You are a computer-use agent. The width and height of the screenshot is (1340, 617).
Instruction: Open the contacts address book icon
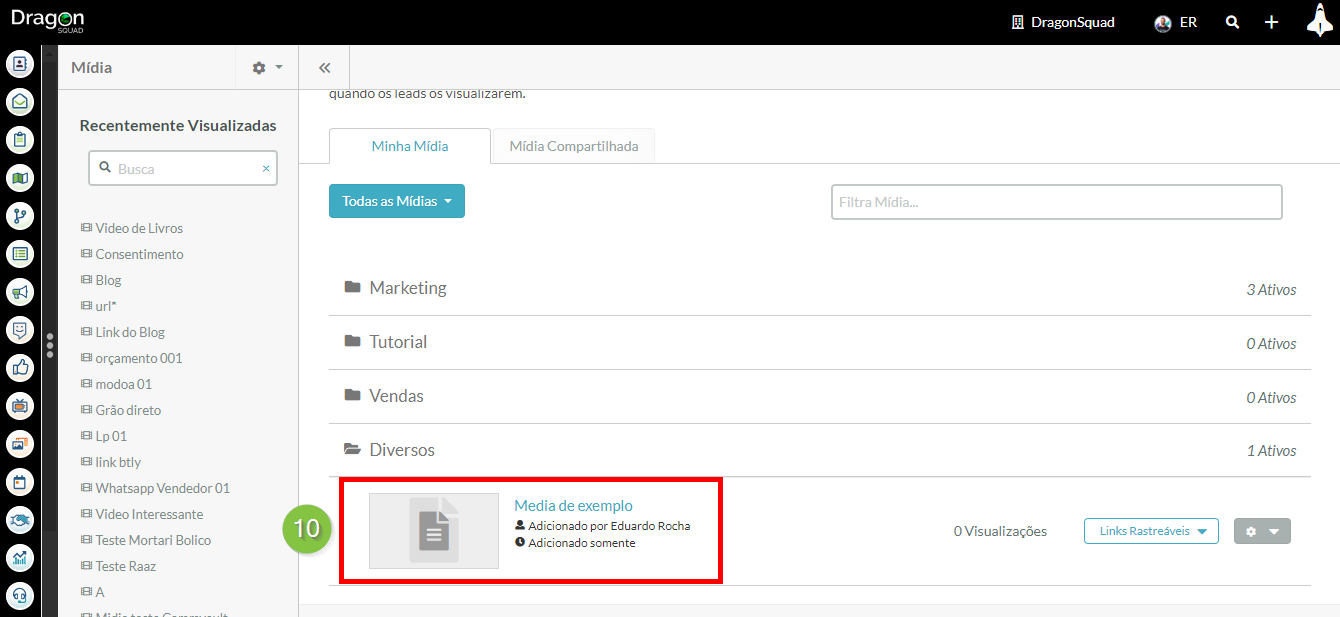click(x=20, y=64)
